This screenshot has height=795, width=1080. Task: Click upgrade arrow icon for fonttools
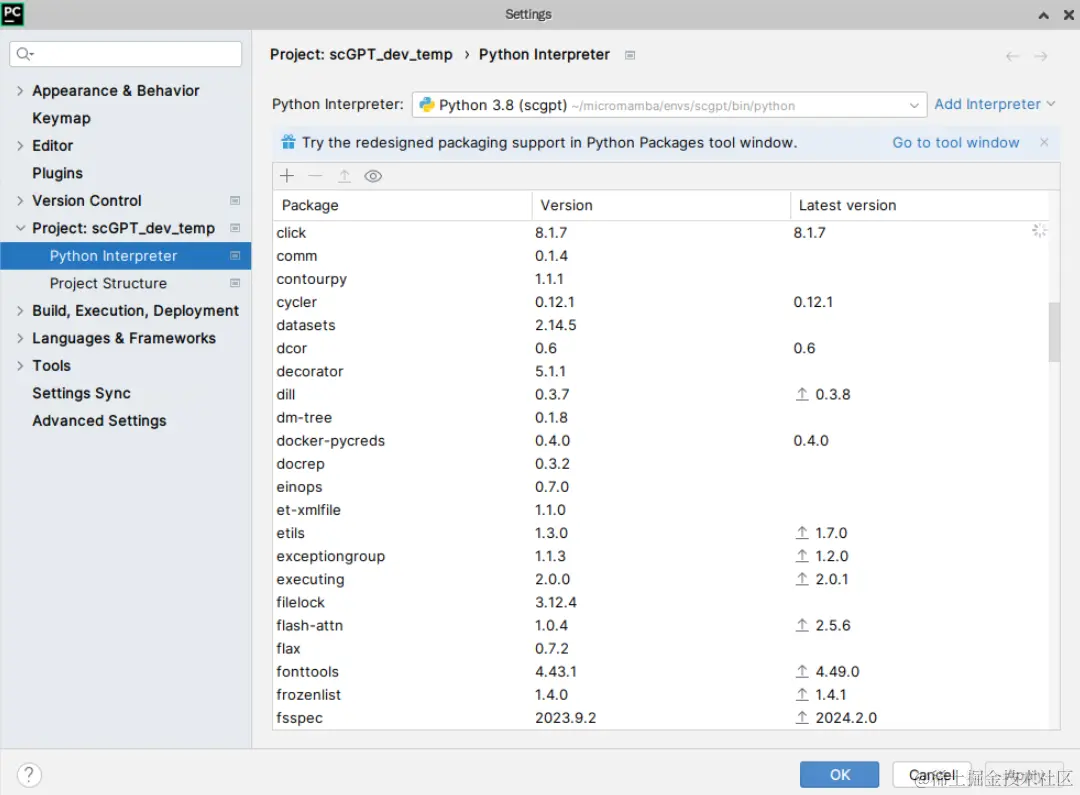click(802, 671)
